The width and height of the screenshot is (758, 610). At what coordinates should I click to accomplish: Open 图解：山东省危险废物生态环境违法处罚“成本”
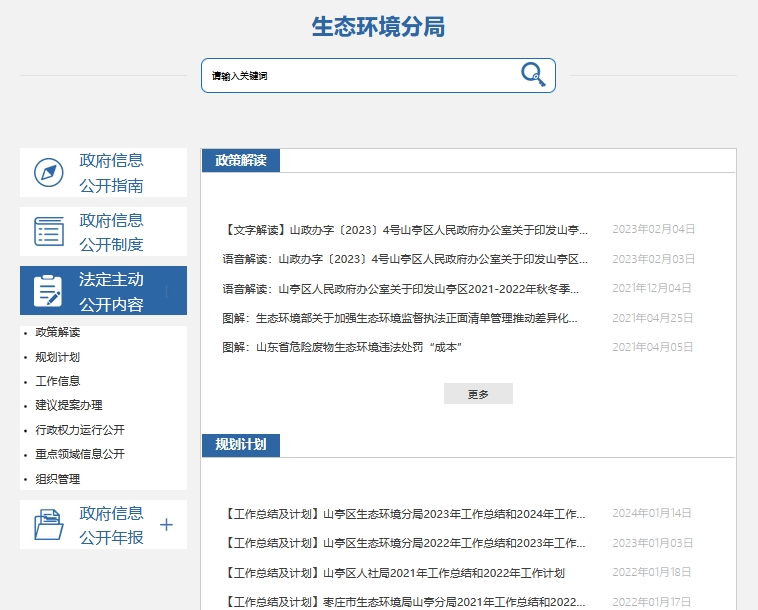tap(342, 348)
